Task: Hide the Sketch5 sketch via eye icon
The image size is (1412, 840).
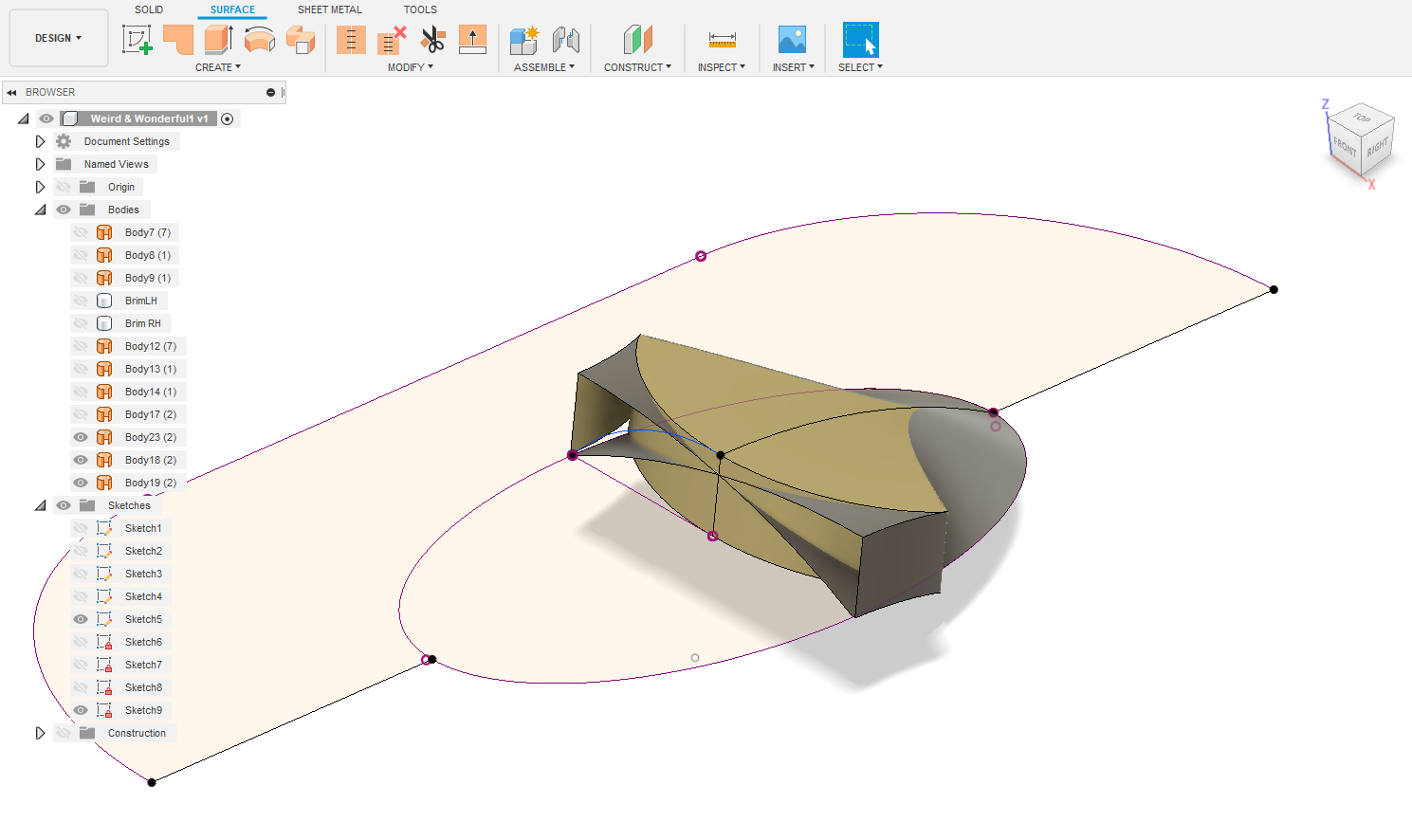Action: tap(81, 619)
